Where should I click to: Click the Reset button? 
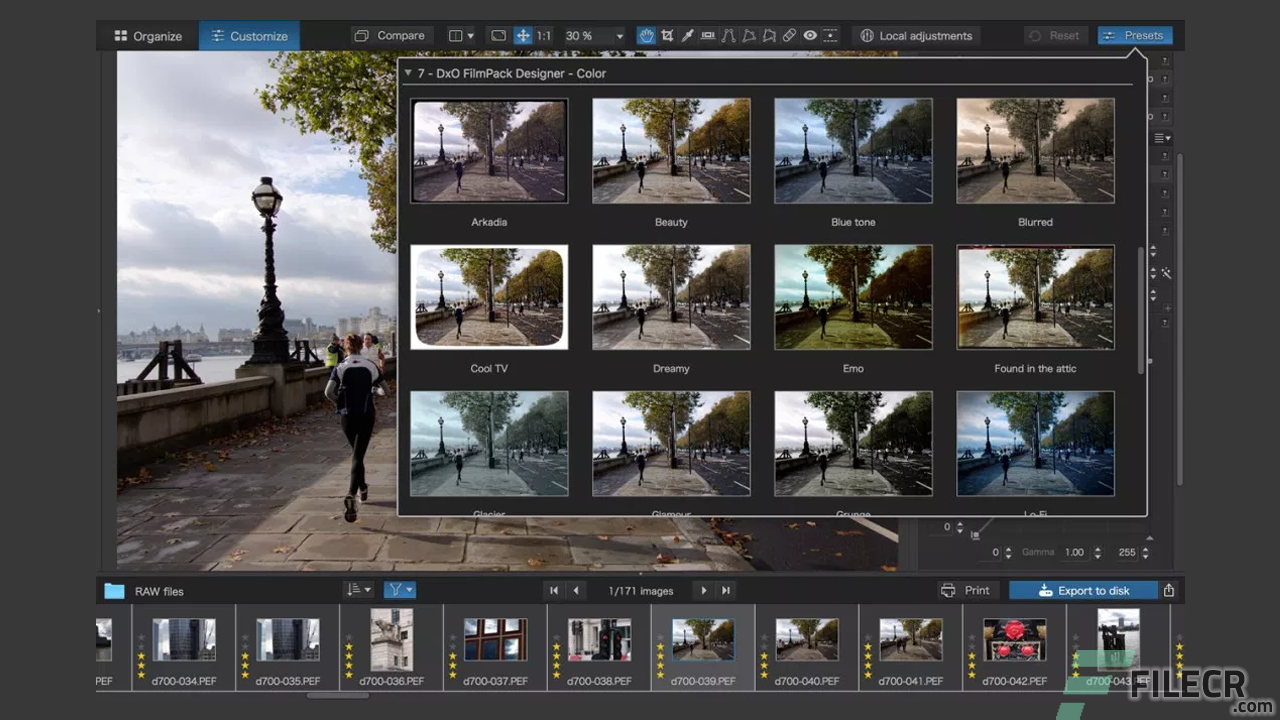[x=1054, y=35]
